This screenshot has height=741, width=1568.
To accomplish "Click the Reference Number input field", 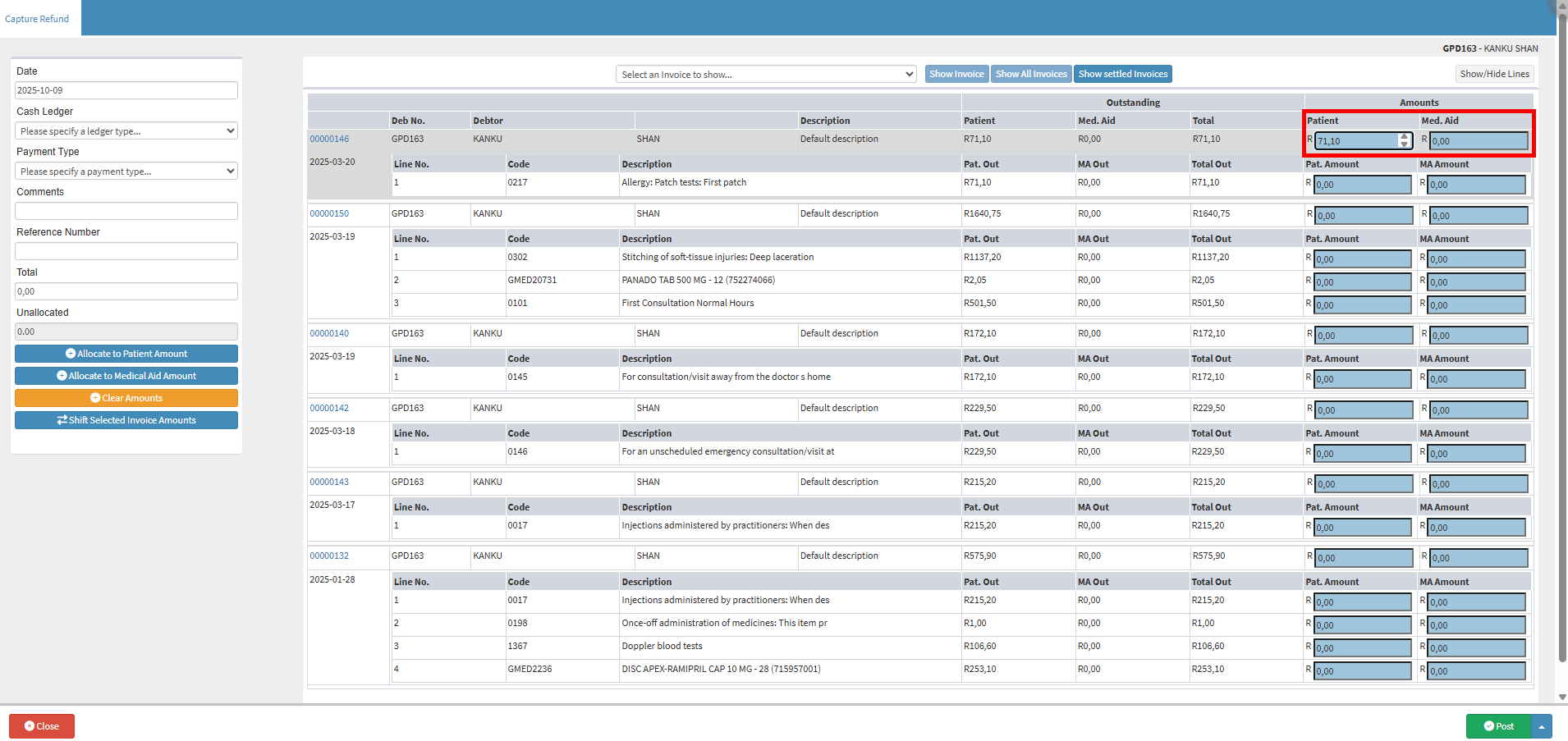I will click(126, 251).
